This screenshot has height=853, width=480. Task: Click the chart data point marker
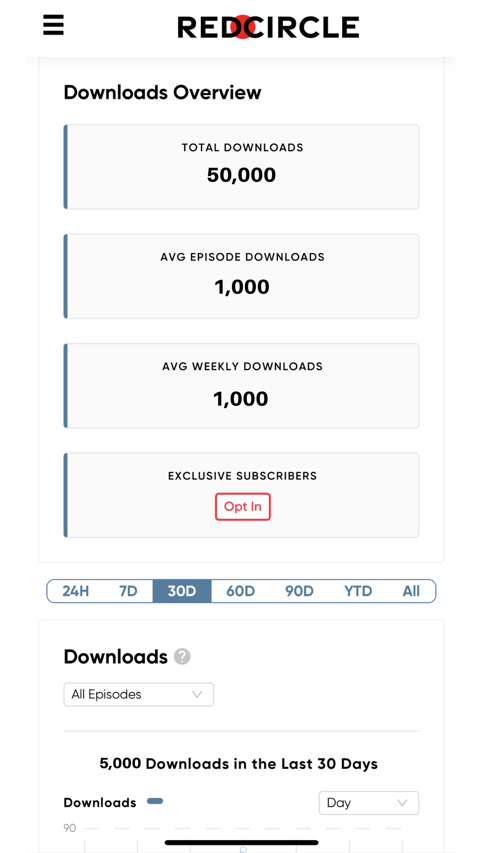coord(243,849)
